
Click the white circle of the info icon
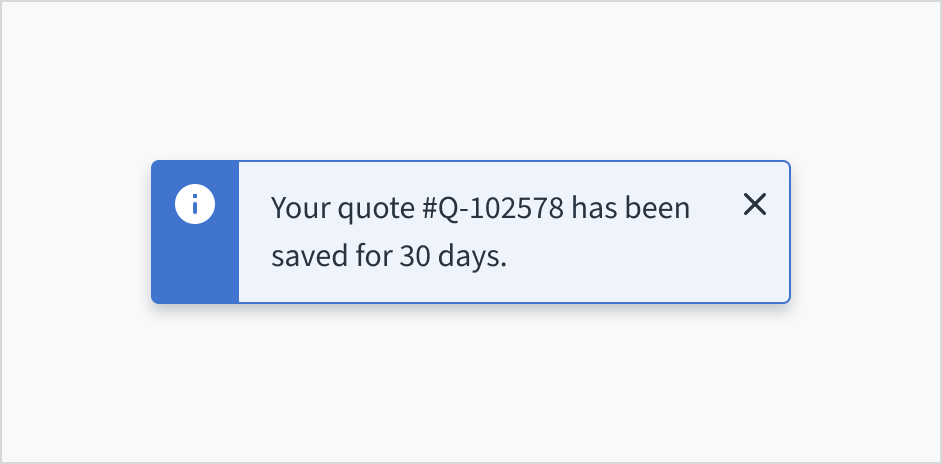point(195,205)
